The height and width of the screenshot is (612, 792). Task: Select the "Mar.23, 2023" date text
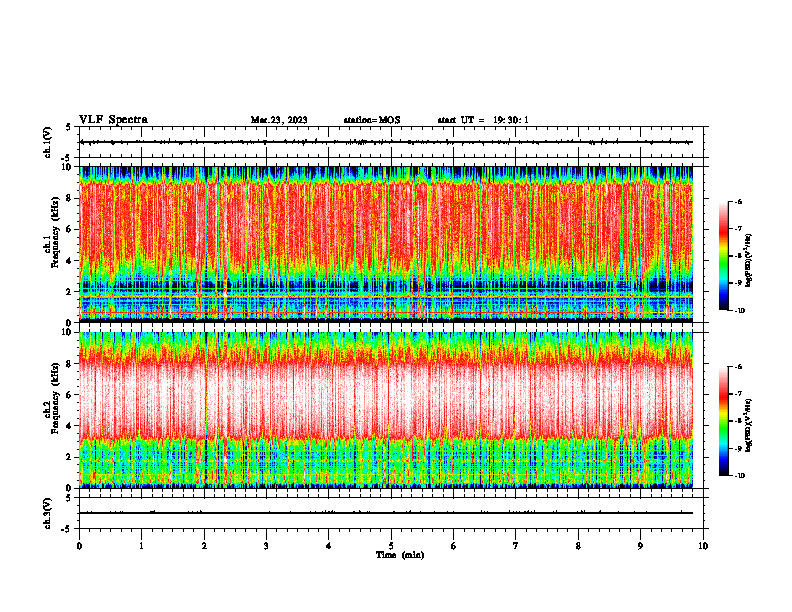279,120
